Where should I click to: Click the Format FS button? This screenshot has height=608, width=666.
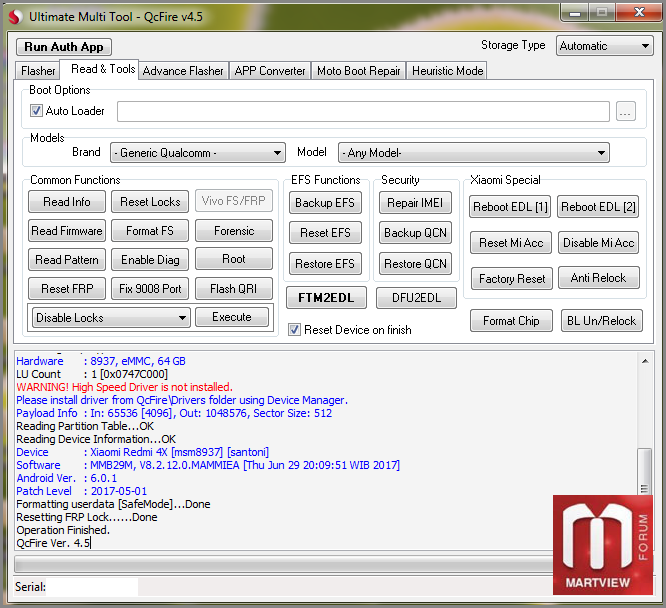point(150,230)
